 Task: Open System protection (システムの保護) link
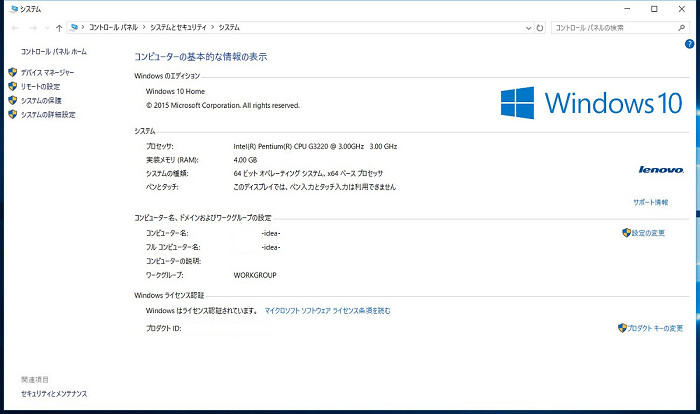click(41, 100)
